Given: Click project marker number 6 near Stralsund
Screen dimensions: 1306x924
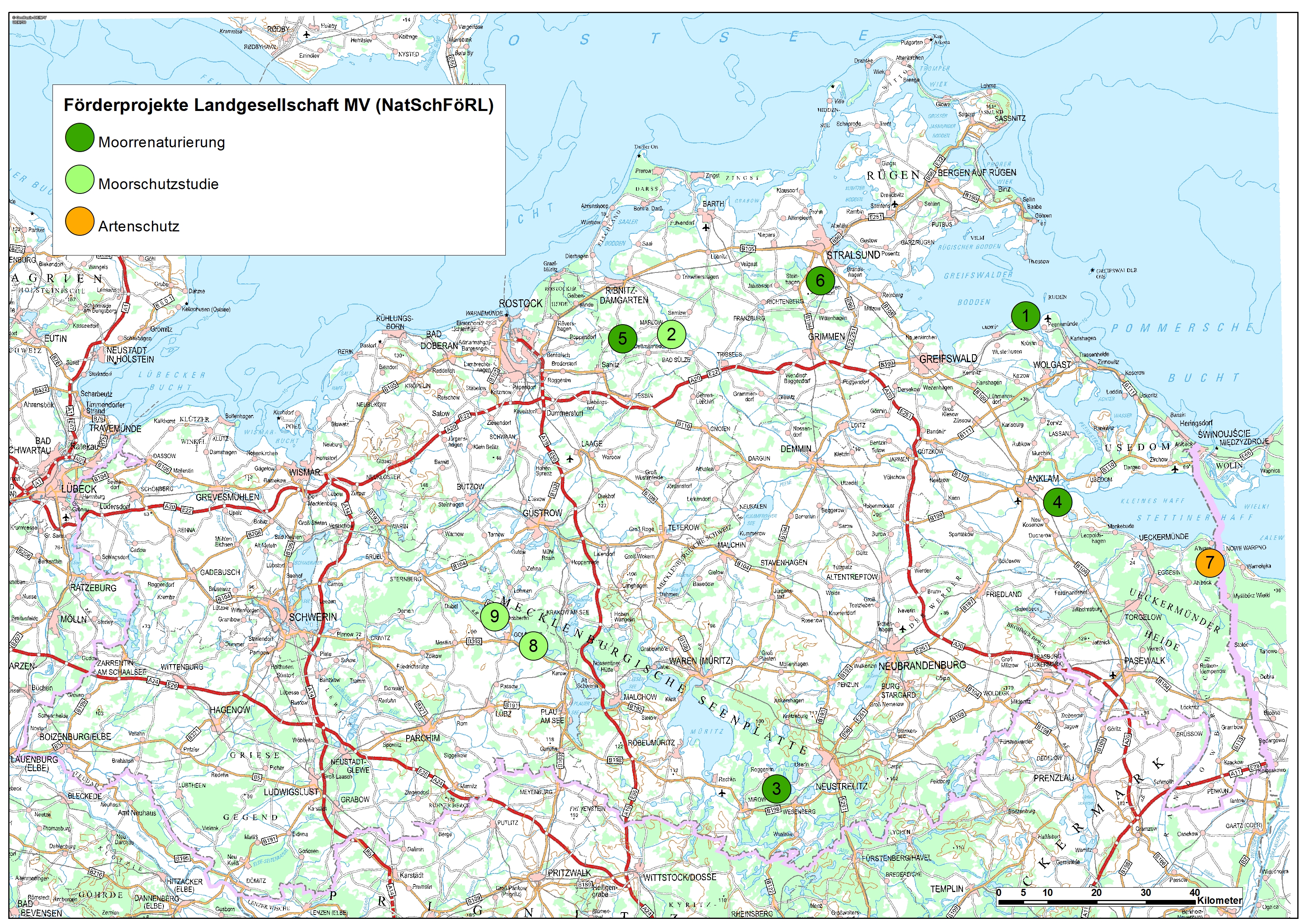Looking at the screenshot, I should pos(820,280).
